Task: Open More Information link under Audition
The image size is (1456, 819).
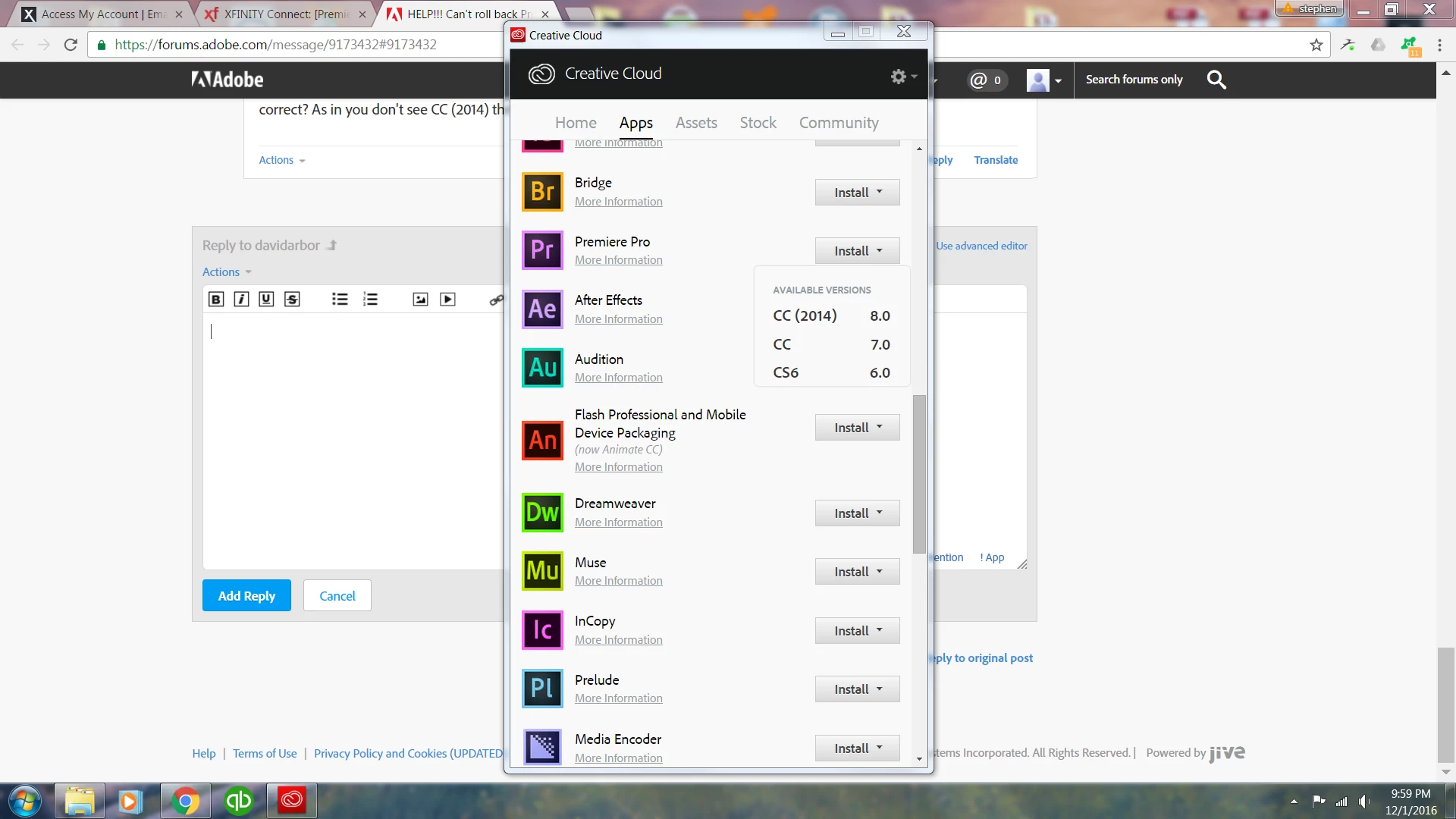Action: click(x=618, y=378)
